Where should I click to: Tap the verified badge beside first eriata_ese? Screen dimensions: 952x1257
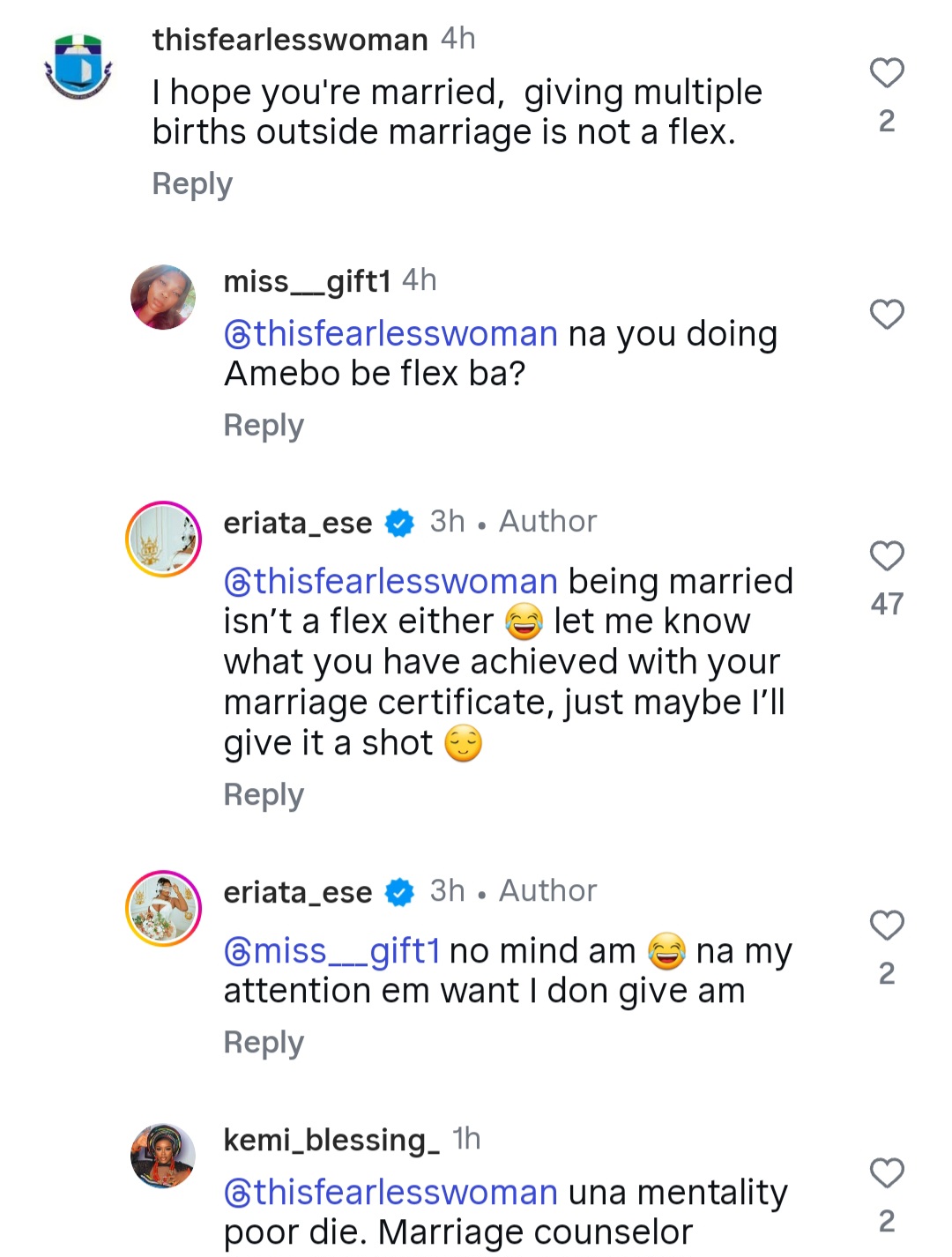pyautogui.click(x=400, y=523)
